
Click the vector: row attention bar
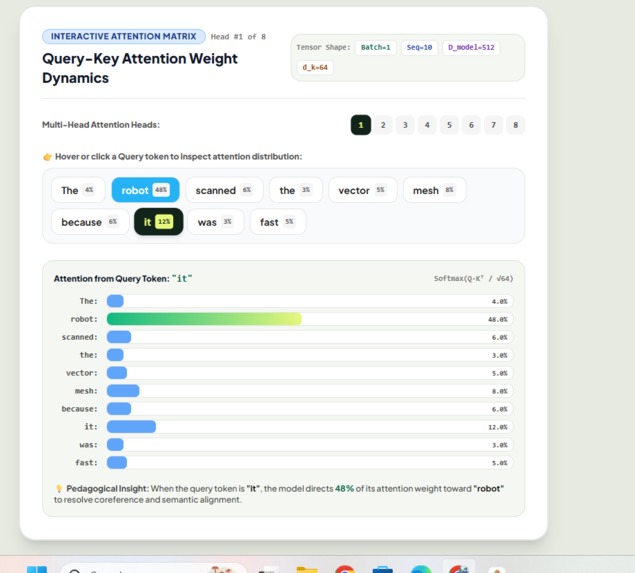pyautogui.click(x=117, y=373)
